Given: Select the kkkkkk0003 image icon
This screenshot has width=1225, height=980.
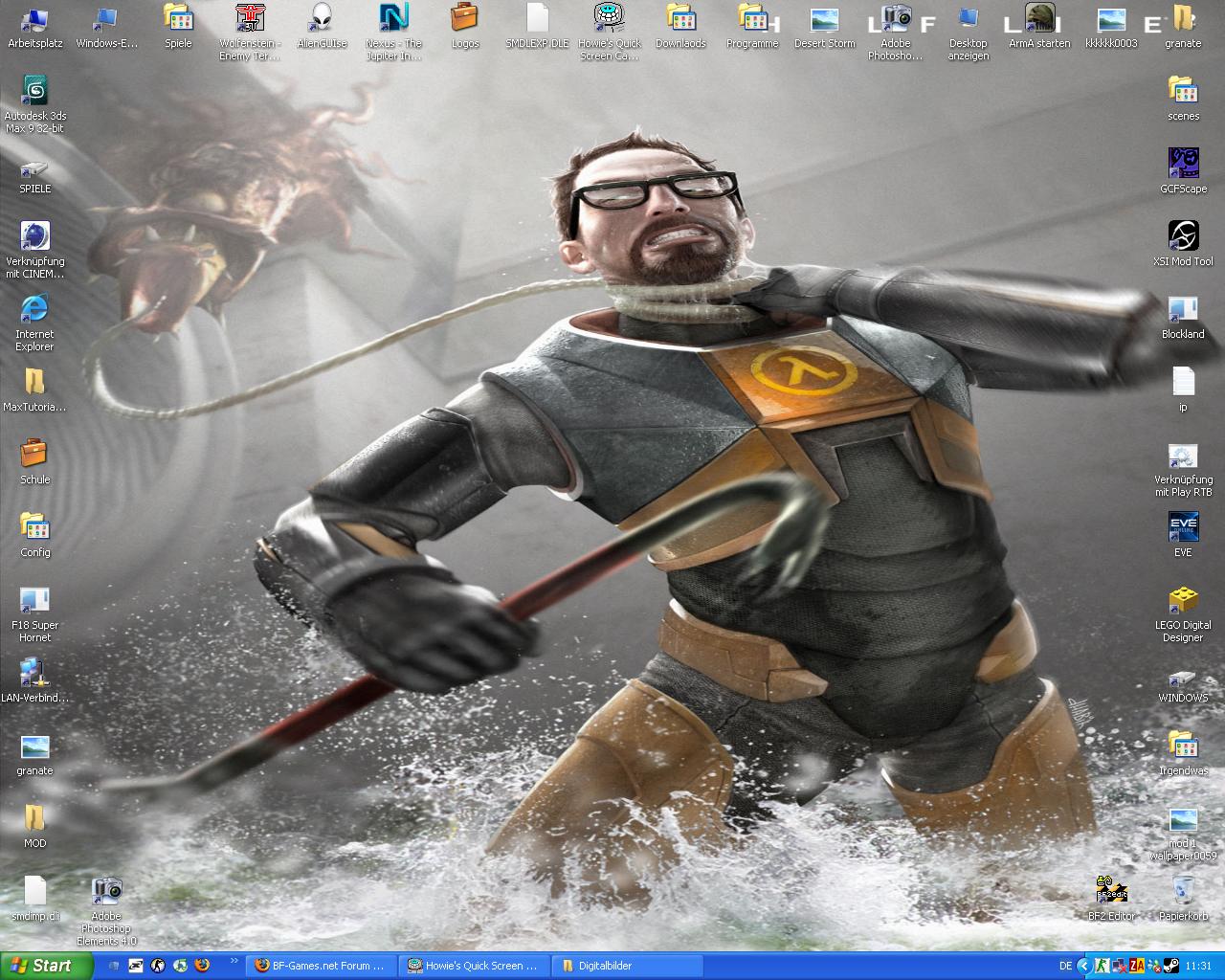Looking at the screenshot, I should (x=1111, y=26).
